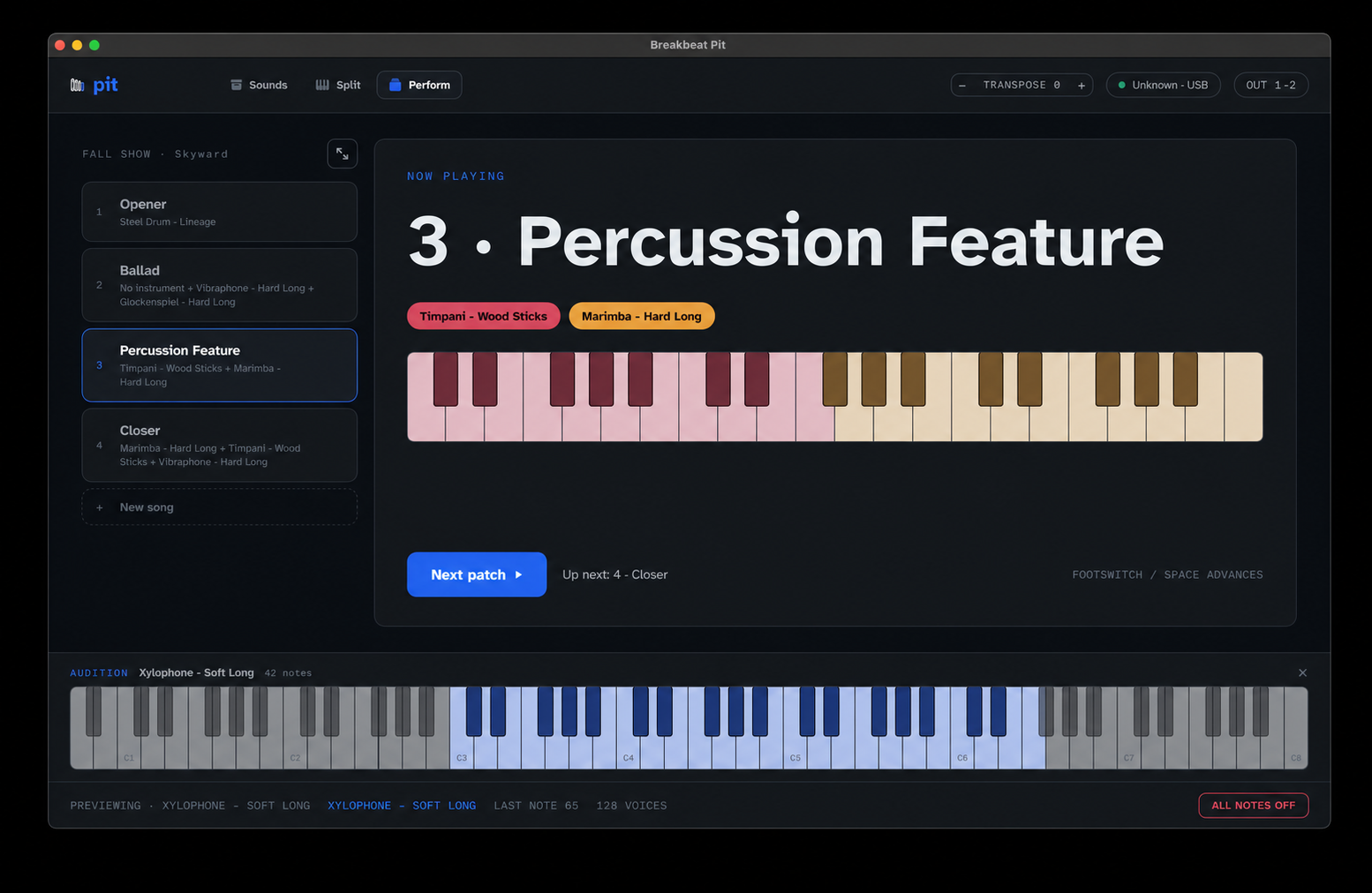1372x893 pixels.
Task: Click the plus icon beside New song
Action: [100, 507]
